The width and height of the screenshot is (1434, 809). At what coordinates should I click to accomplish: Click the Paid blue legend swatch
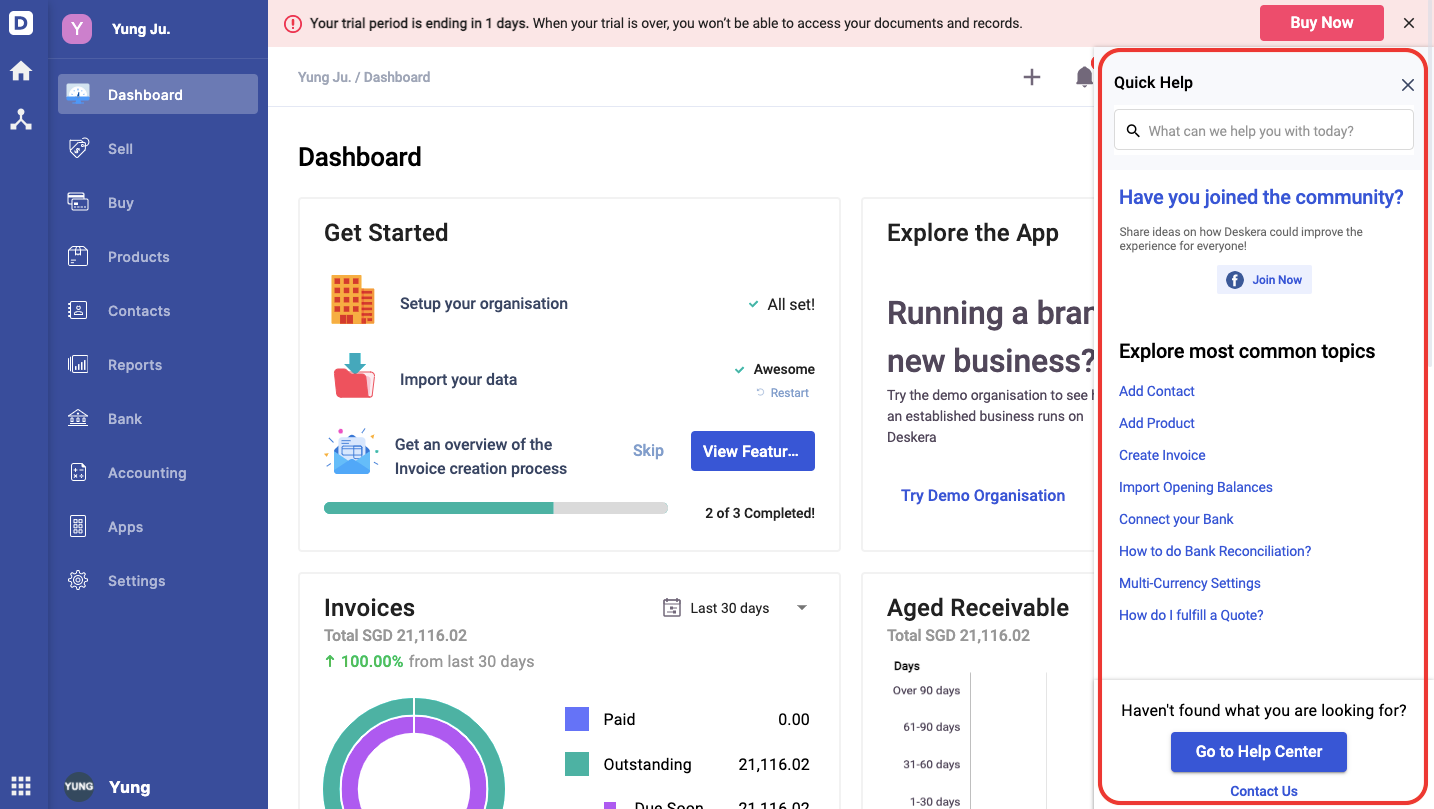[577, 719]
